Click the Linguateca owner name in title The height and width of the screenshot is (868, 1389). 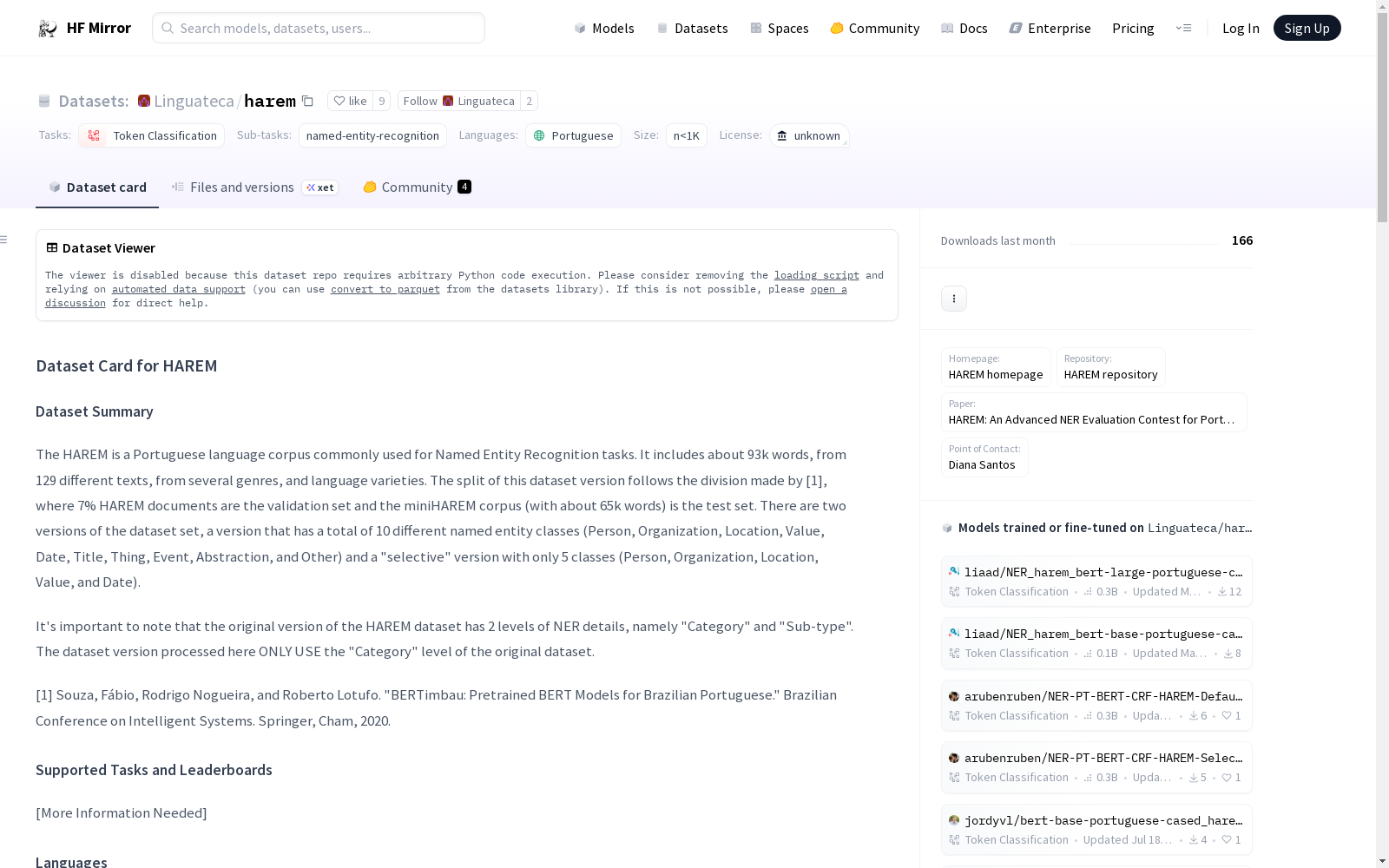[x=194, y=101]
